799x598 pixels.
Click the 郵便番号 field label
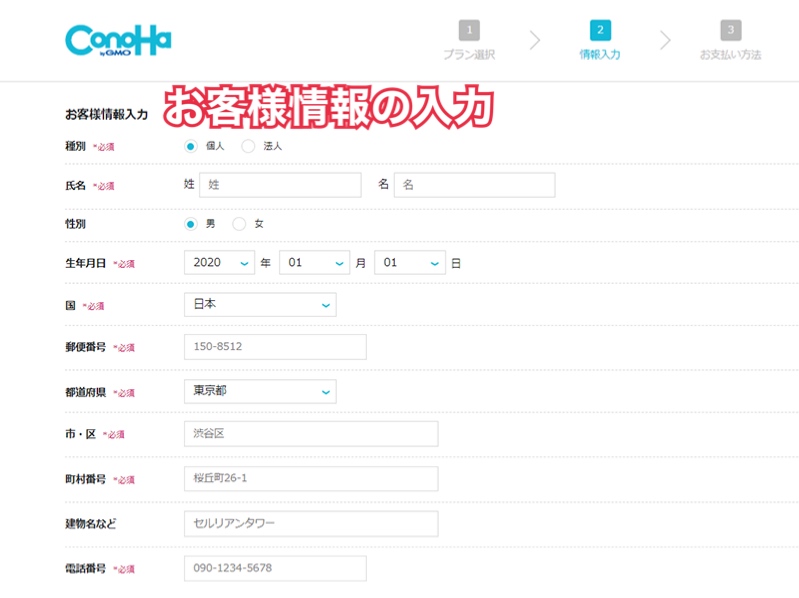point(86,347)
